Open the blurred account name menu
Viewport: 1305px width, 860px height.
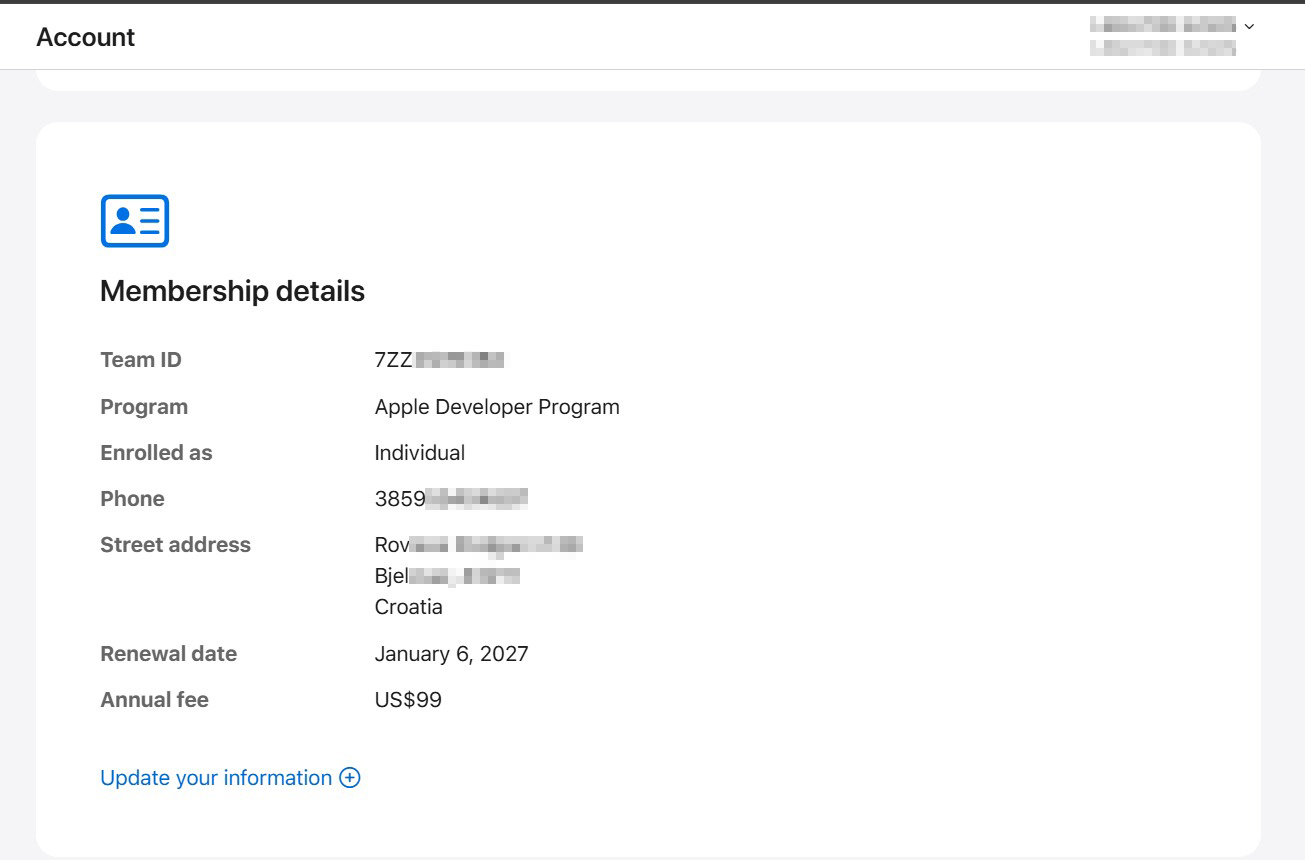click(1162, 36)
